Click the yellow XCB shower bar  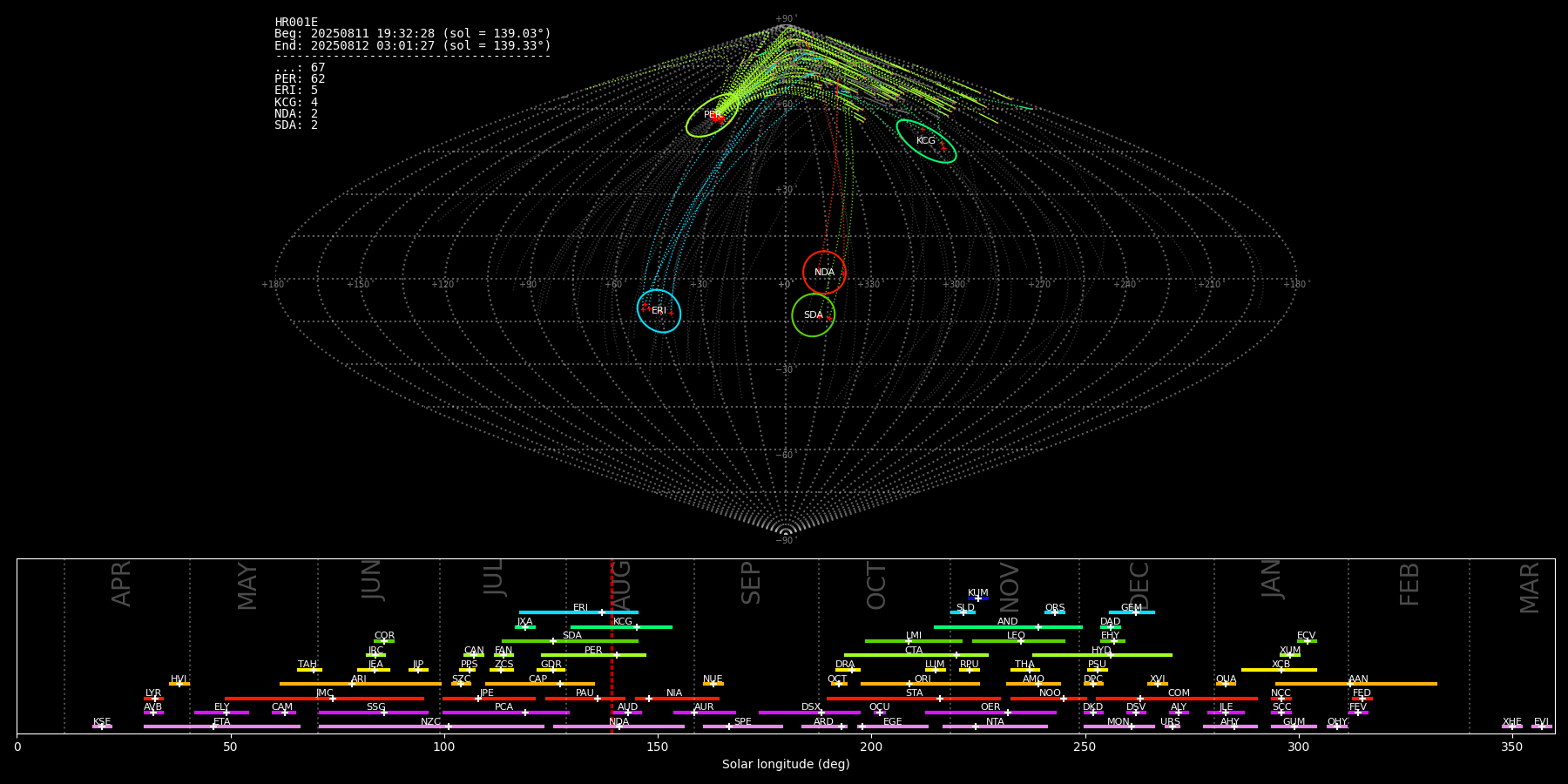(1279, 670)
